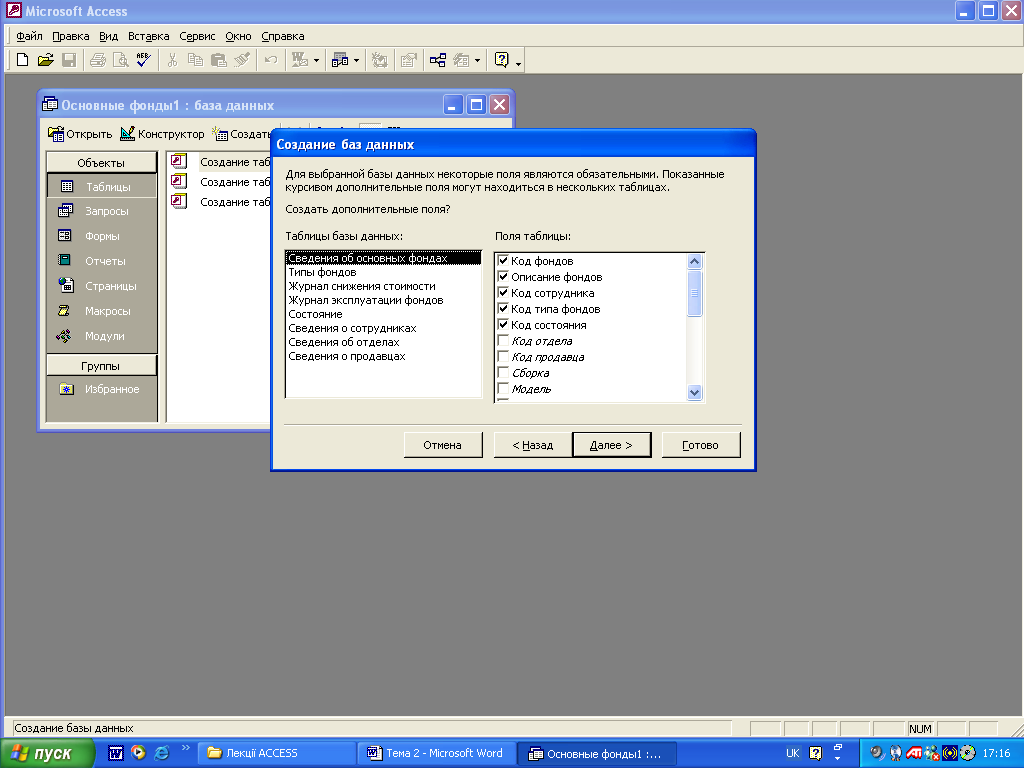
Task: Select Отчеты in the Objects pane
Action: point(102,261)
